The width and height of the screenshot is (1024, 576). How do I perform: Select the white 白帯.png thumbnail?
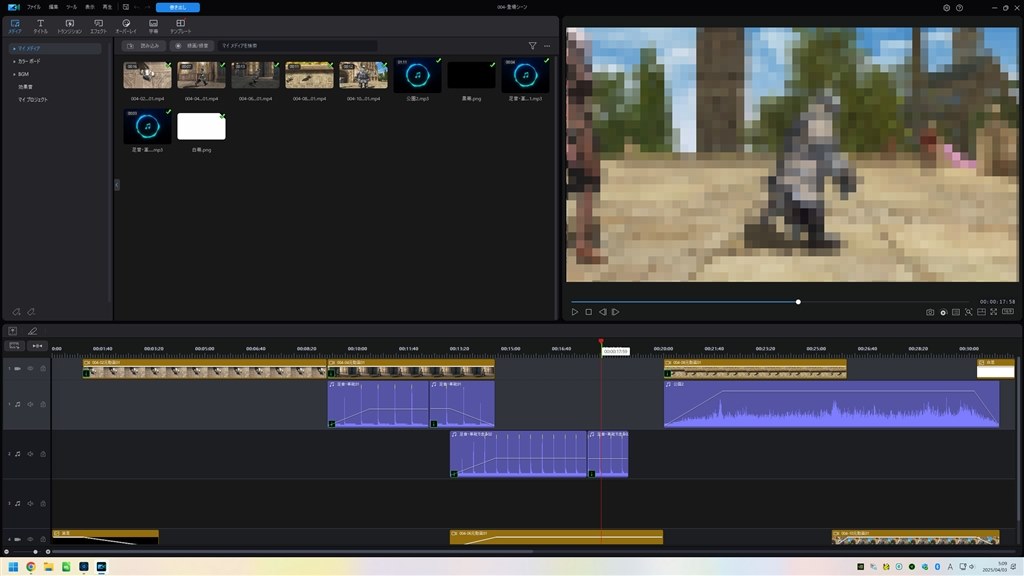pyautogui.click(x=201, y=127)
